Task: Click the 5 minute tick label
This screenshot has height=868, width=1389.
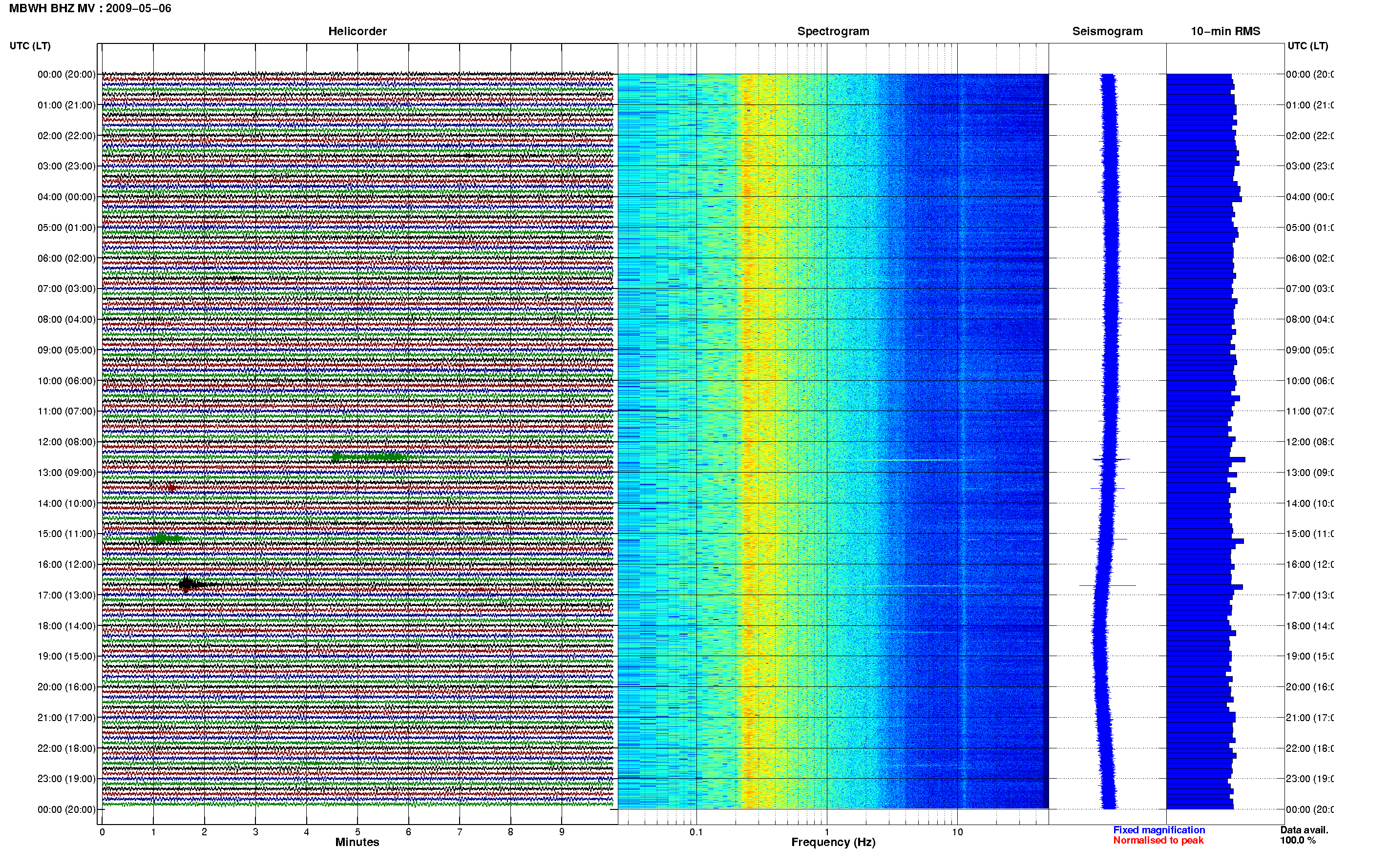Action: click(x=357, y=832)
